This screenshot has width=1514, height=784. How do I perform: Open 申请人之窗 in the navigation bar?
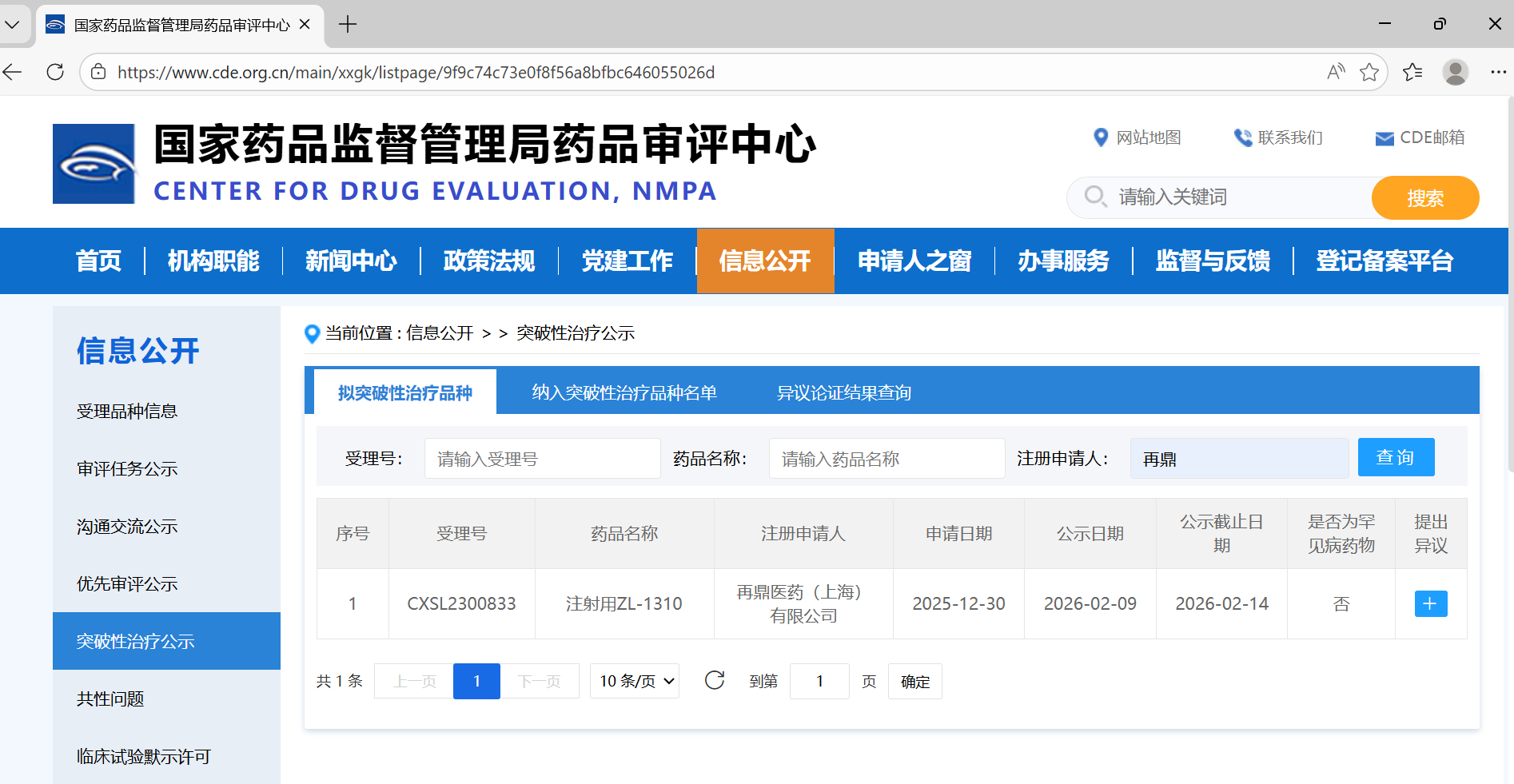coord(914,261)
